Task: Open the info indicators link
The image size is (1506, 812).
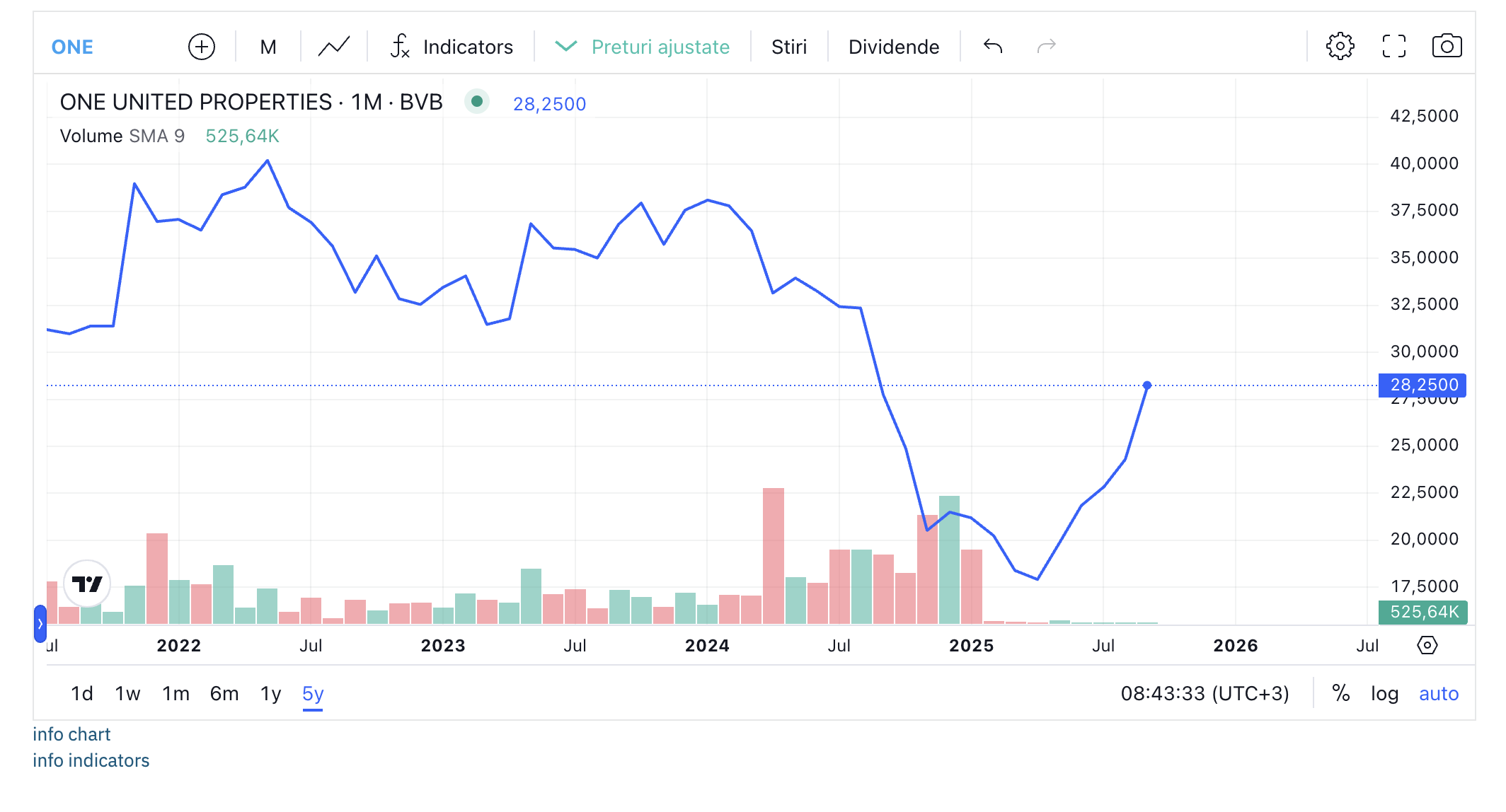Action: pyautogui.click(x=91, y=760)
